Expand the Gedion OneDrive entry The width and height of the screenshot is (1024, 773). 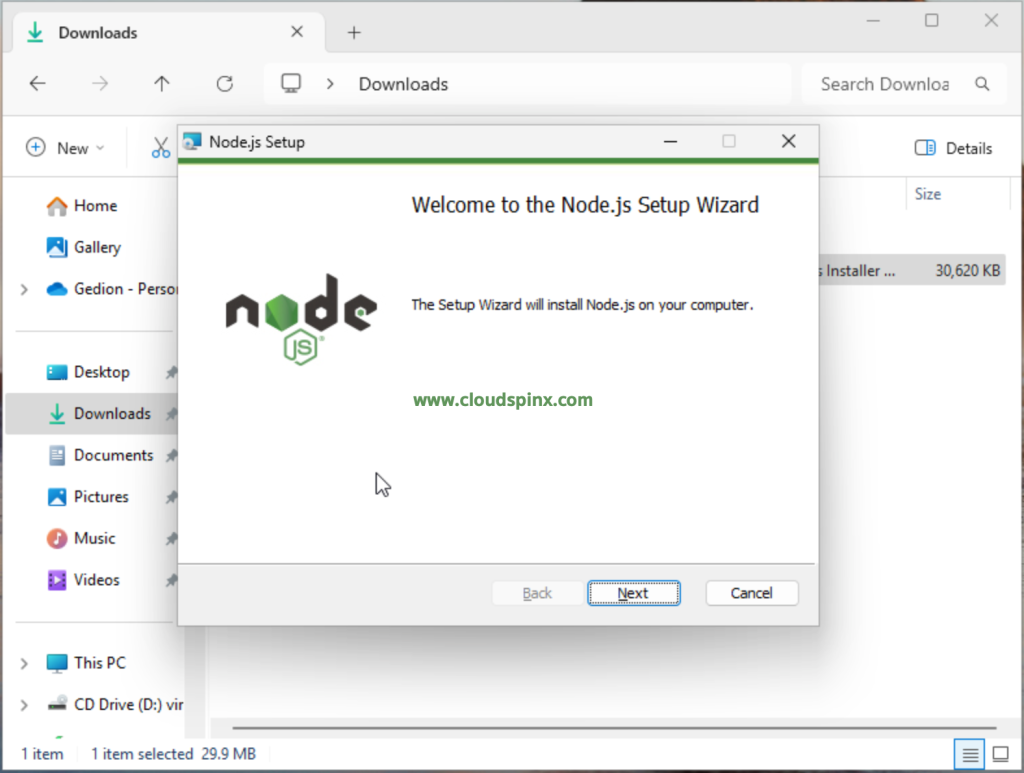(22, 289)
